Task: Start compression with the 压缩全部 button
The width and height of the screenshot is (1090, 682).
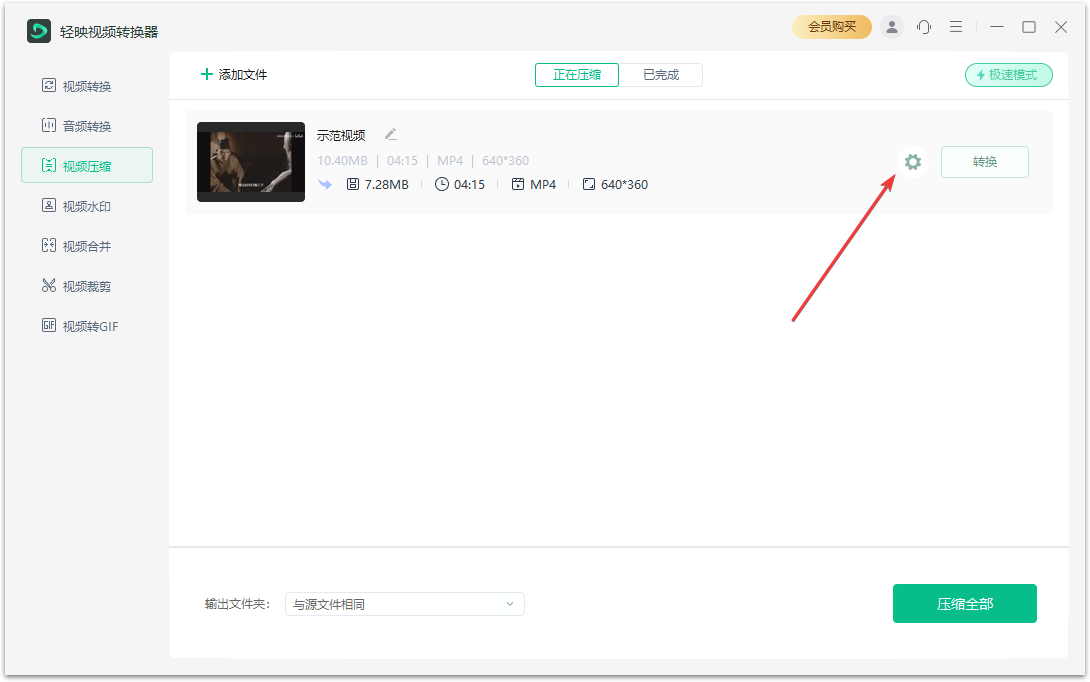Action: pos(964,603)
